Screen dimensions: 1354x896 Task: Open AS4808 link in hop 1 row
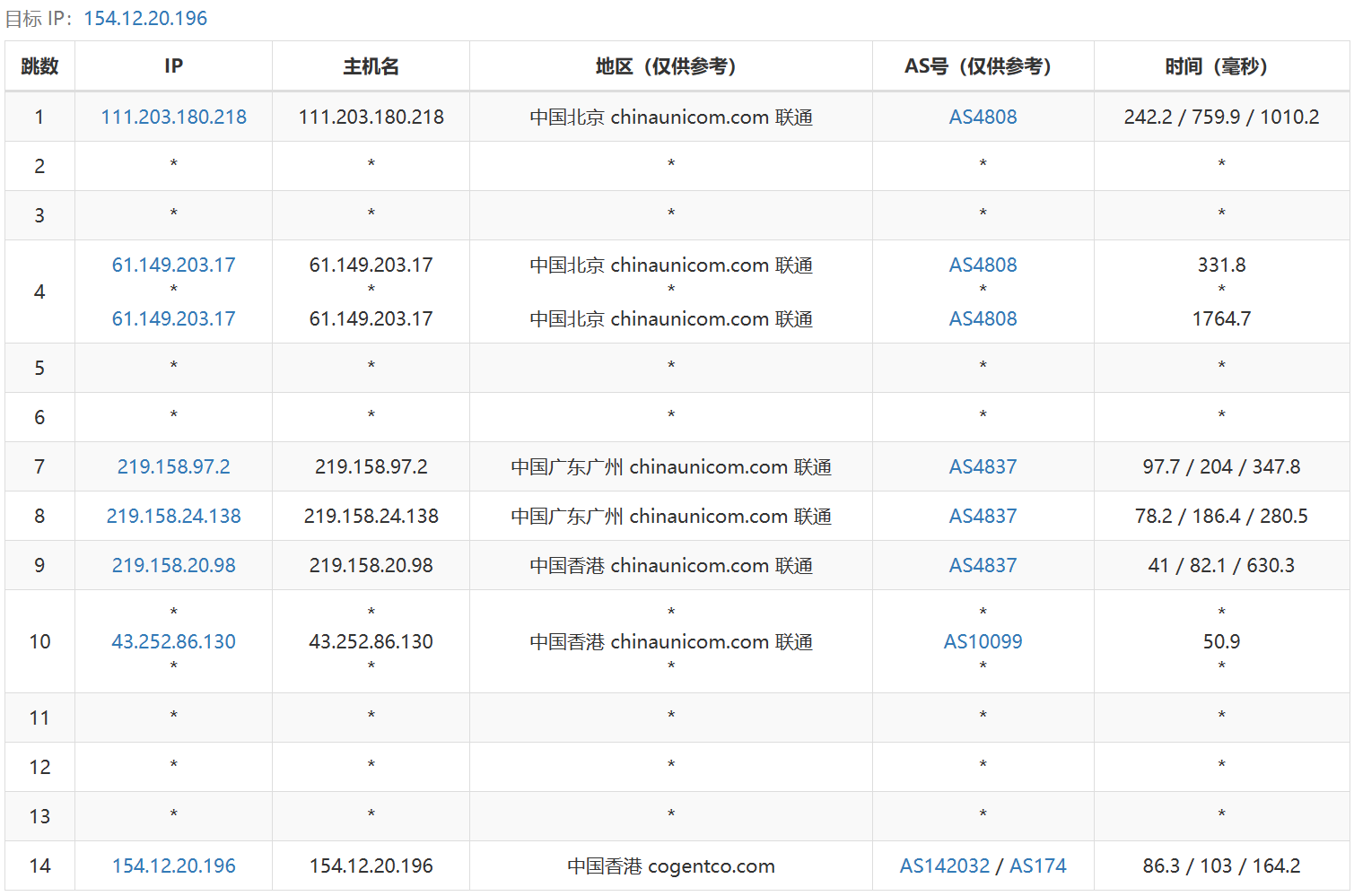point(983,117)
